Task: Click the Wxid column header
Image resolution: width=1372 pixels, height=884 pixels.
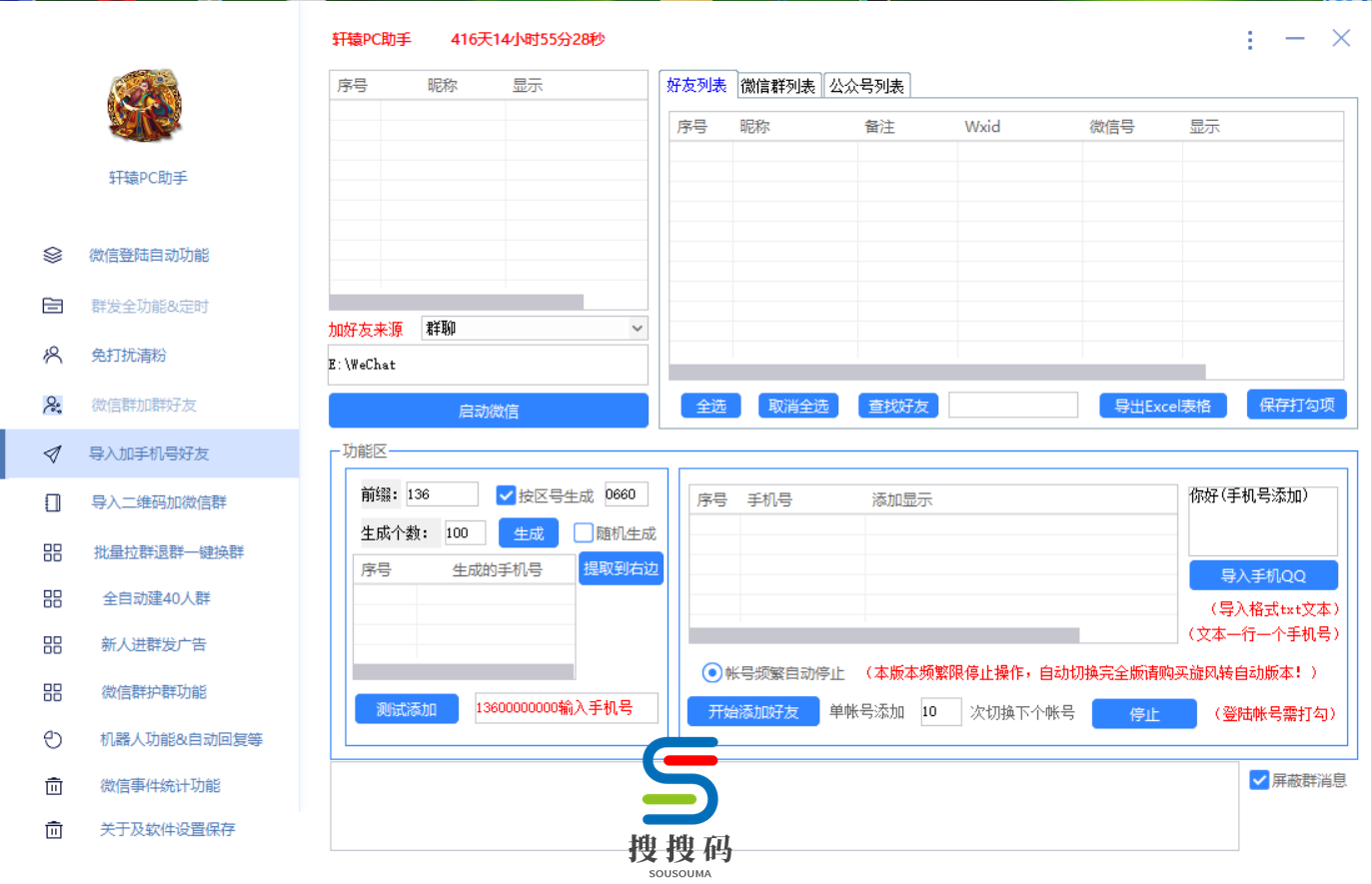Action: (982, 127)
